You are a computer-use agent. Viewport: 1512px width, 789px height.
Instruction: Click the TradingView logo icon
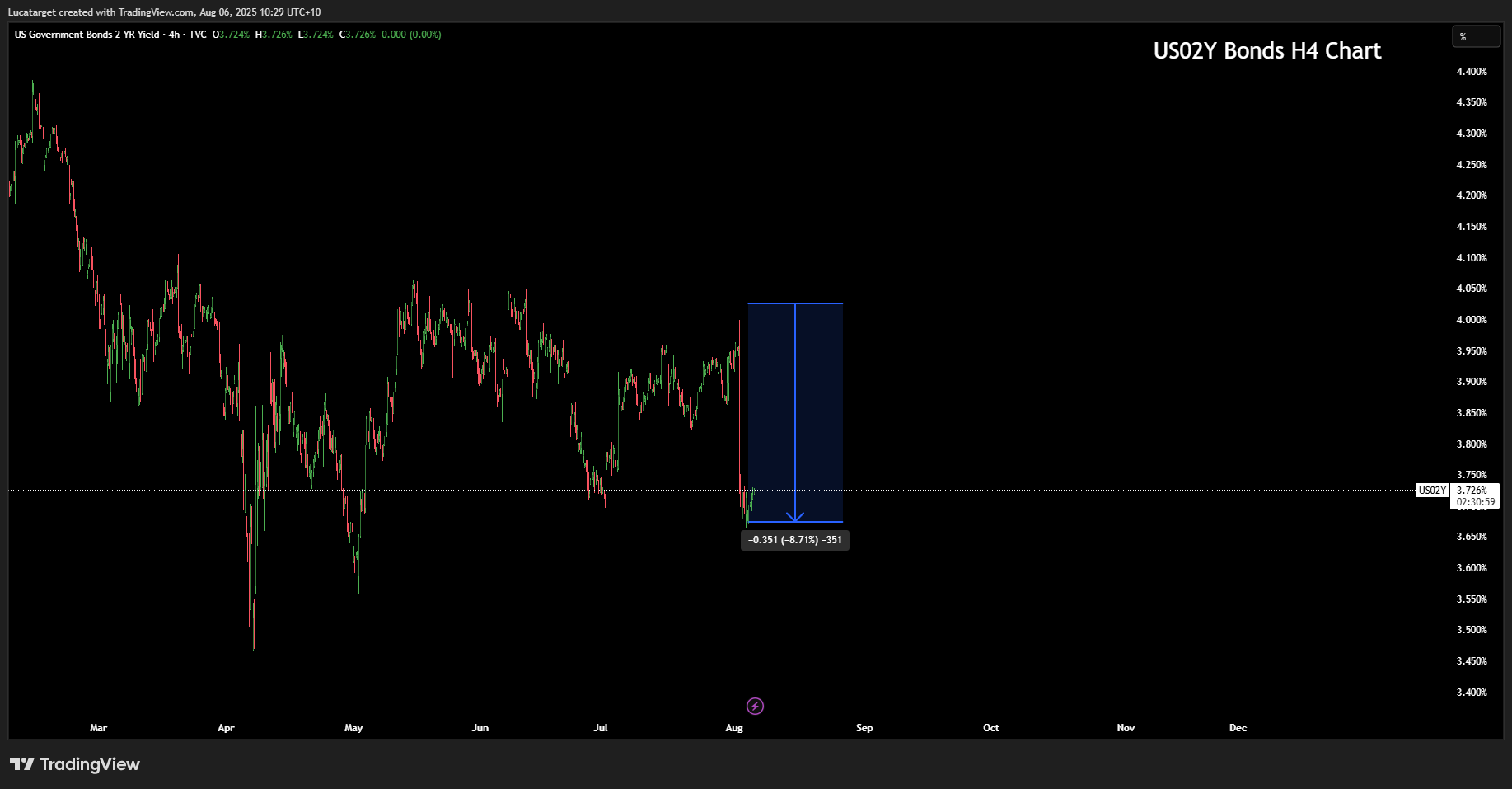click(22, 764)
